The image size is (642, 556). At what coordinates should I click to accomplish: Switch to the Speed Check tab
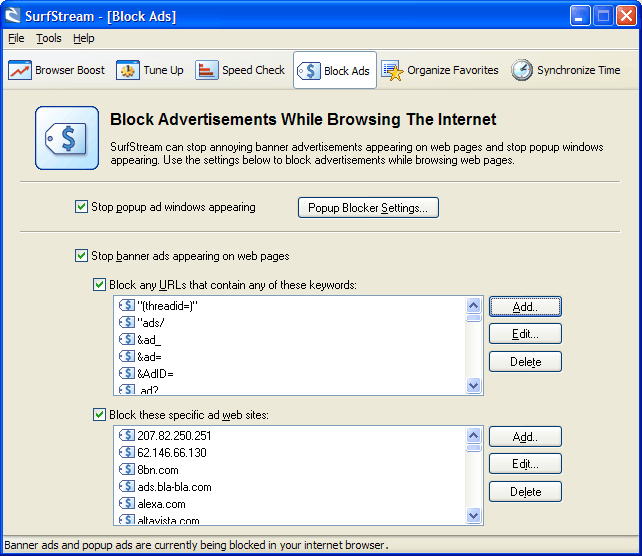pos(240,70)
